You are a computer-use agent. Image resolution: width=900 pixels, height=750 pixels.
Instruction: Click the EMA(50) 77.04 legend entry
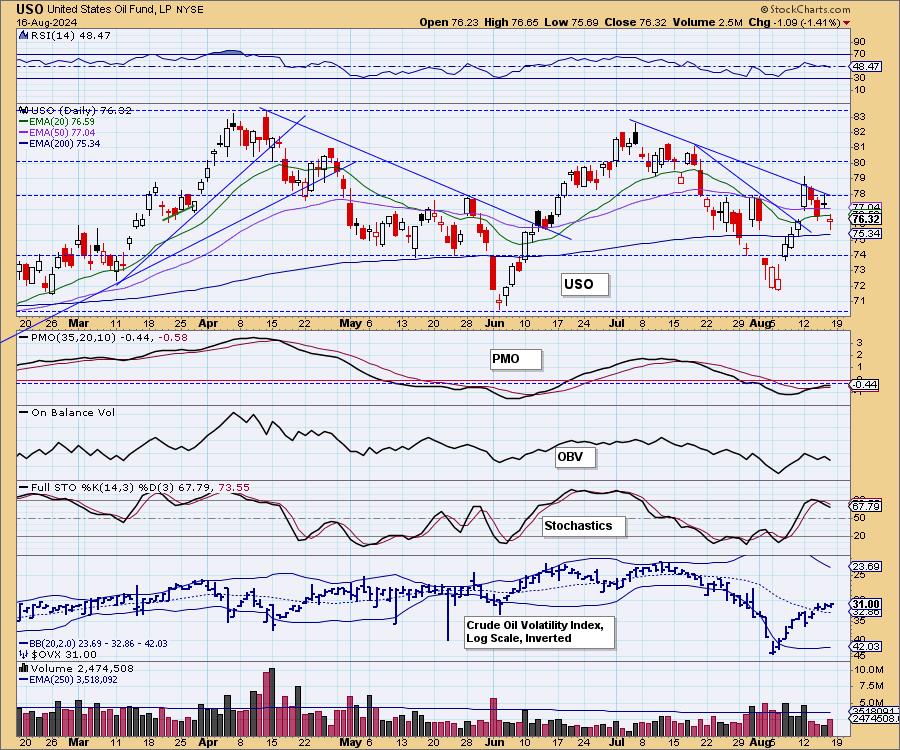[57, 133]
